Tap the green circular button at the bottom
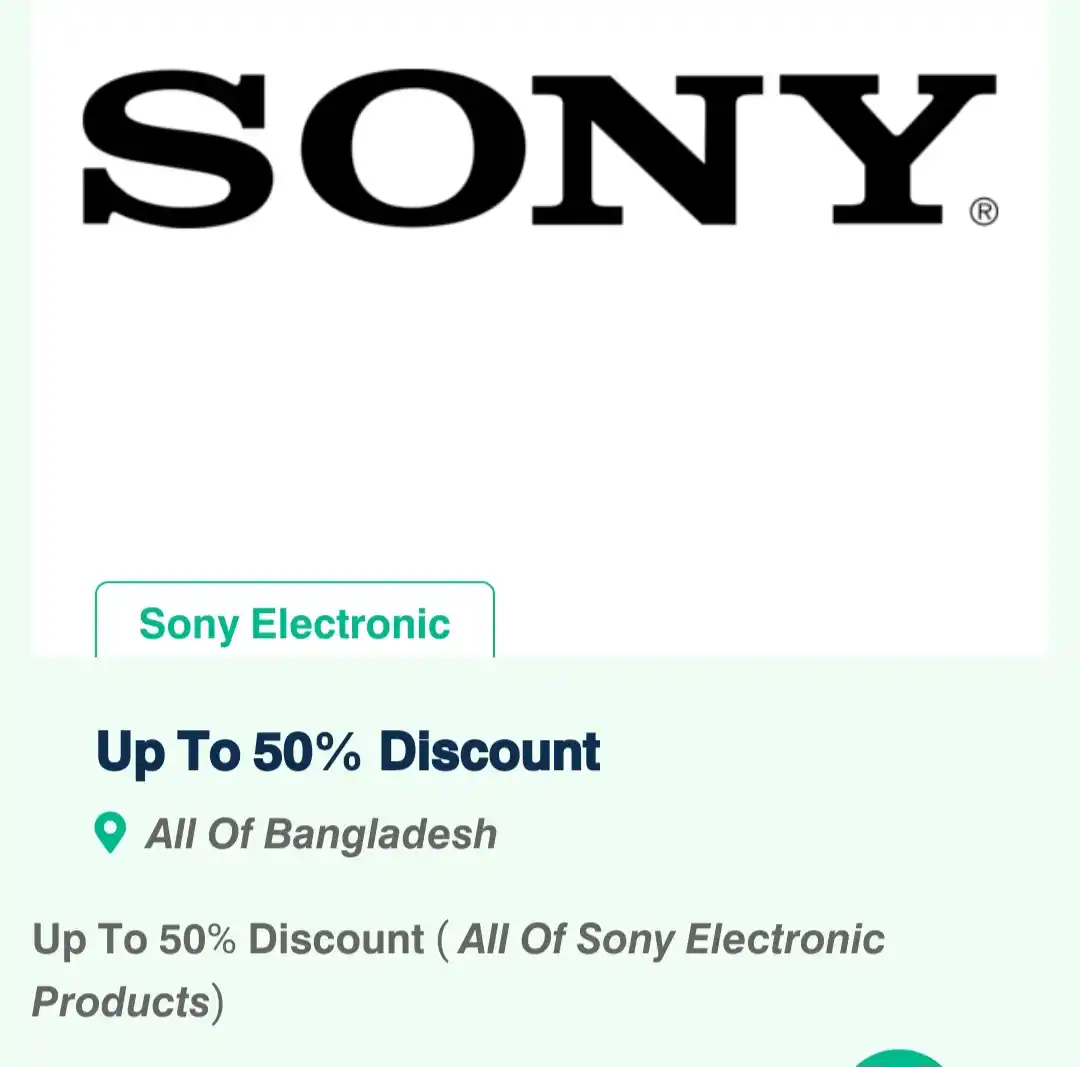The image size is (1080, 1067). [900, 1058]
